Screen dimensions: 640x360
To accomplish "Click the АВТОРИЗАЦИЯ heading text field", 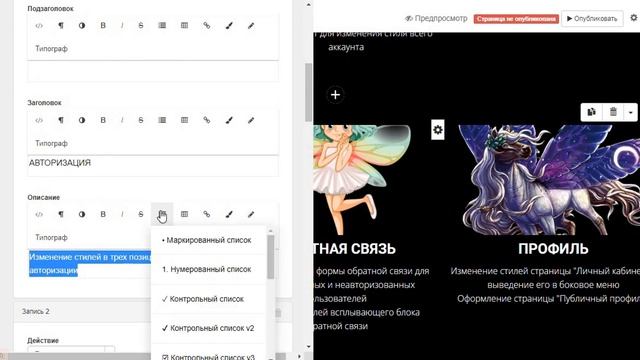I will (153, 165).
